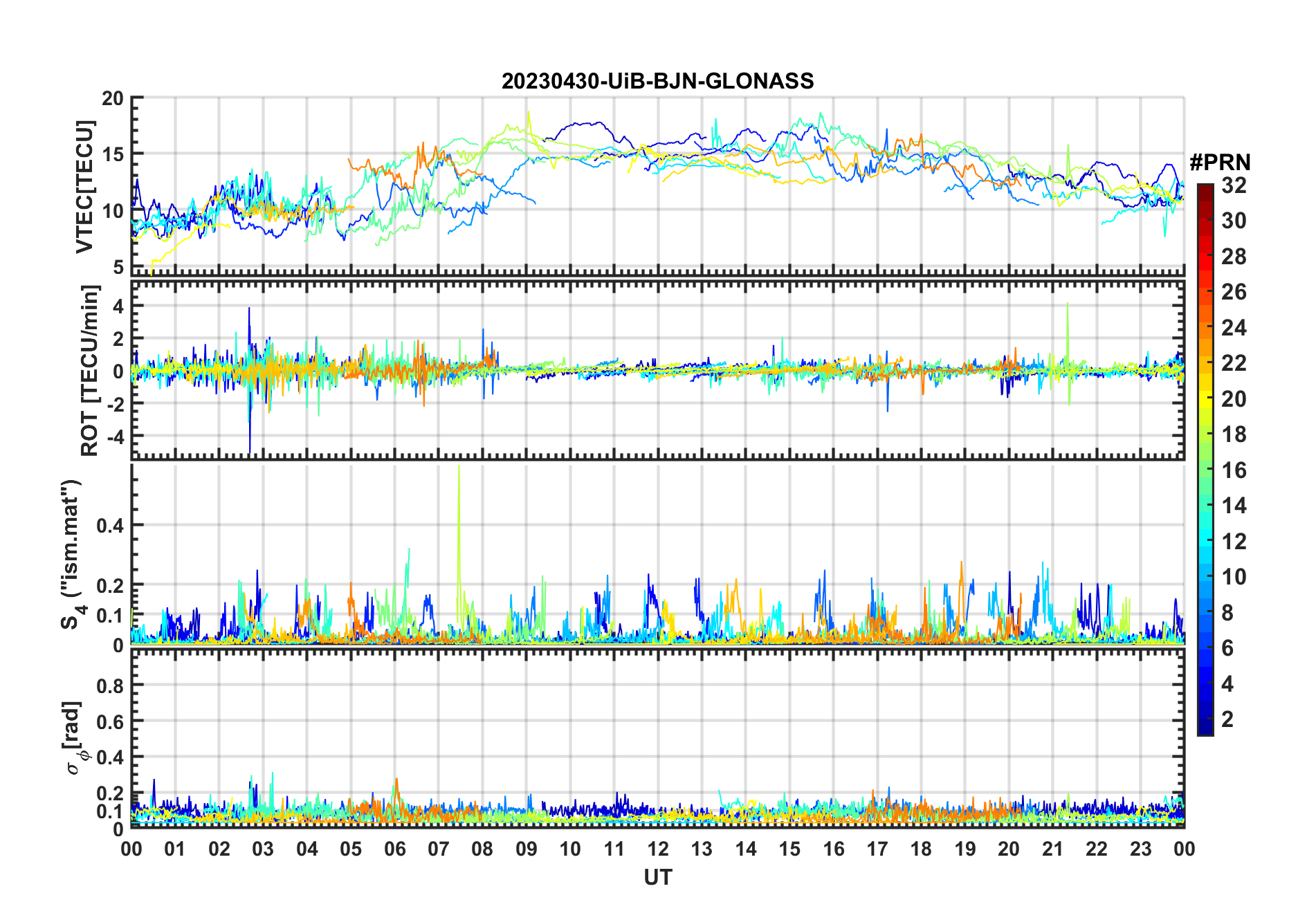Select the 12 hour tick on x-axis
This screenshot has width=1316, height=920.
658,849
